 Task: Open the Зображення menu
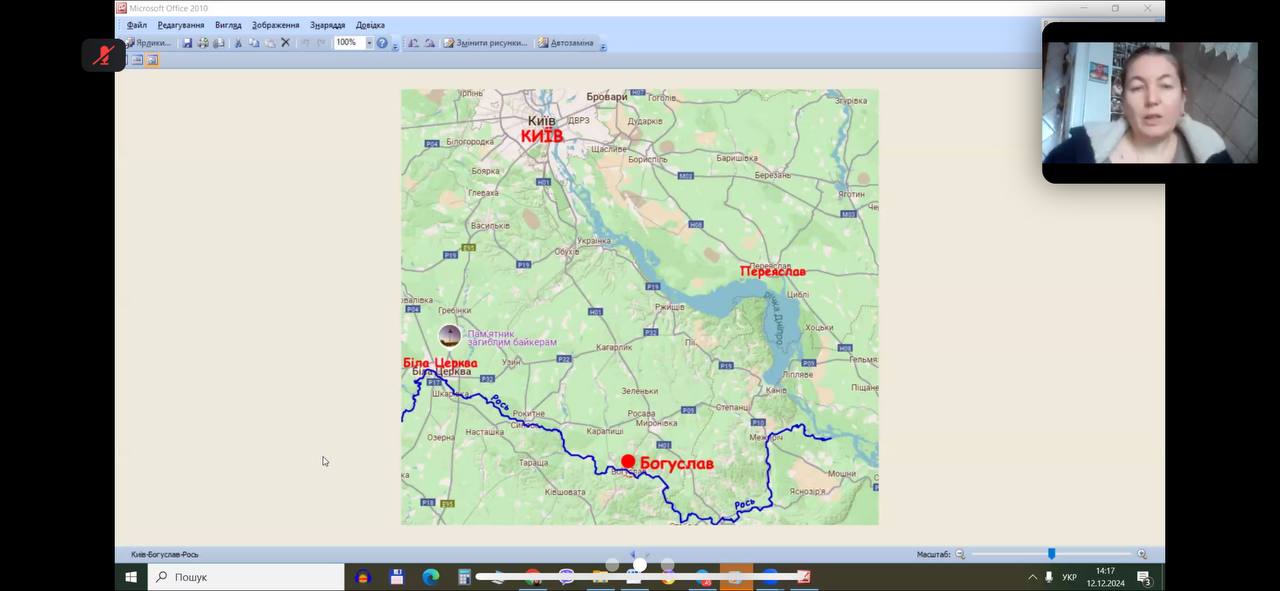tap(275, 25)
